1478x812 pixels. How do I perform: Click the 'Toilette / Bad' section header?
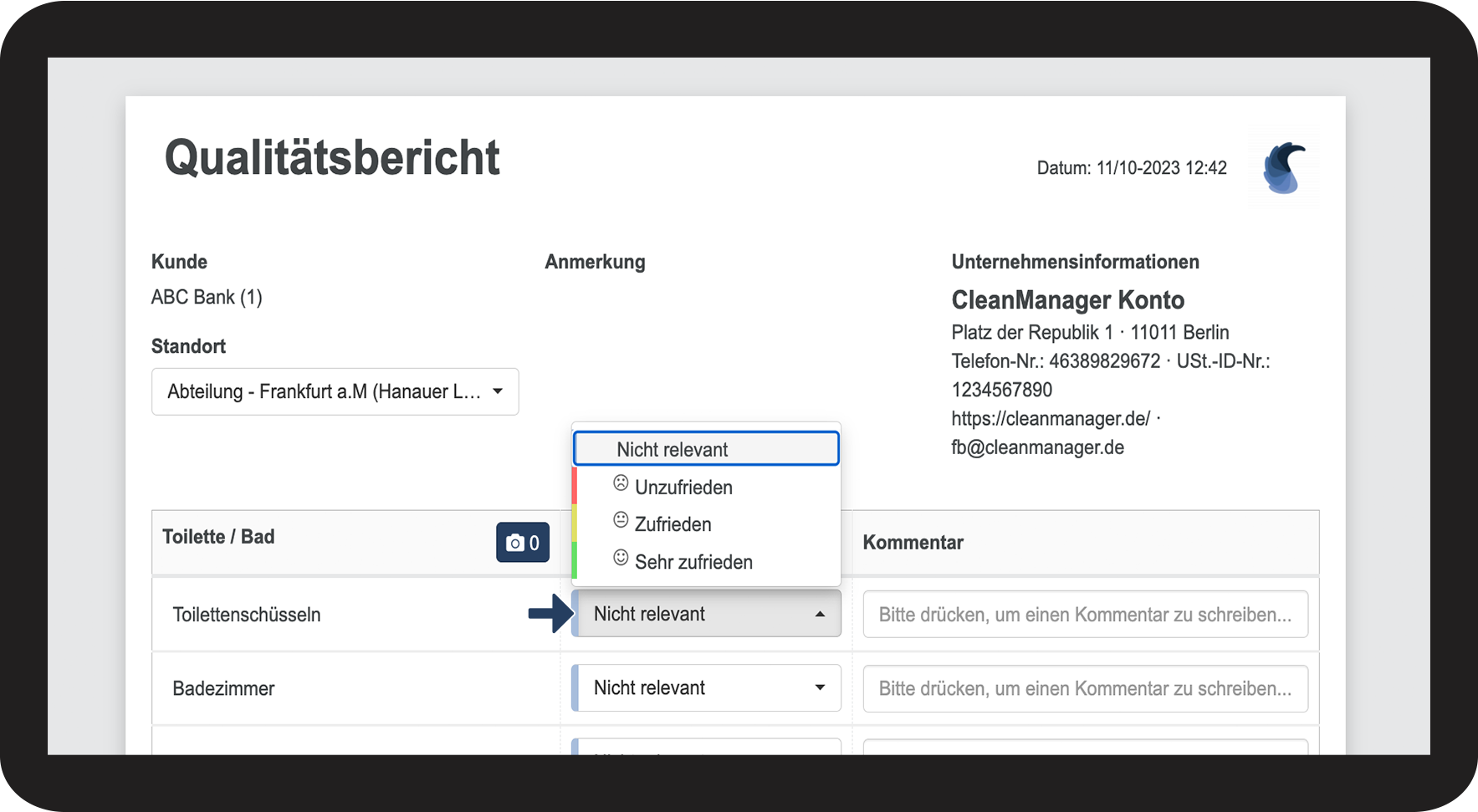click(x=218, y=537)
